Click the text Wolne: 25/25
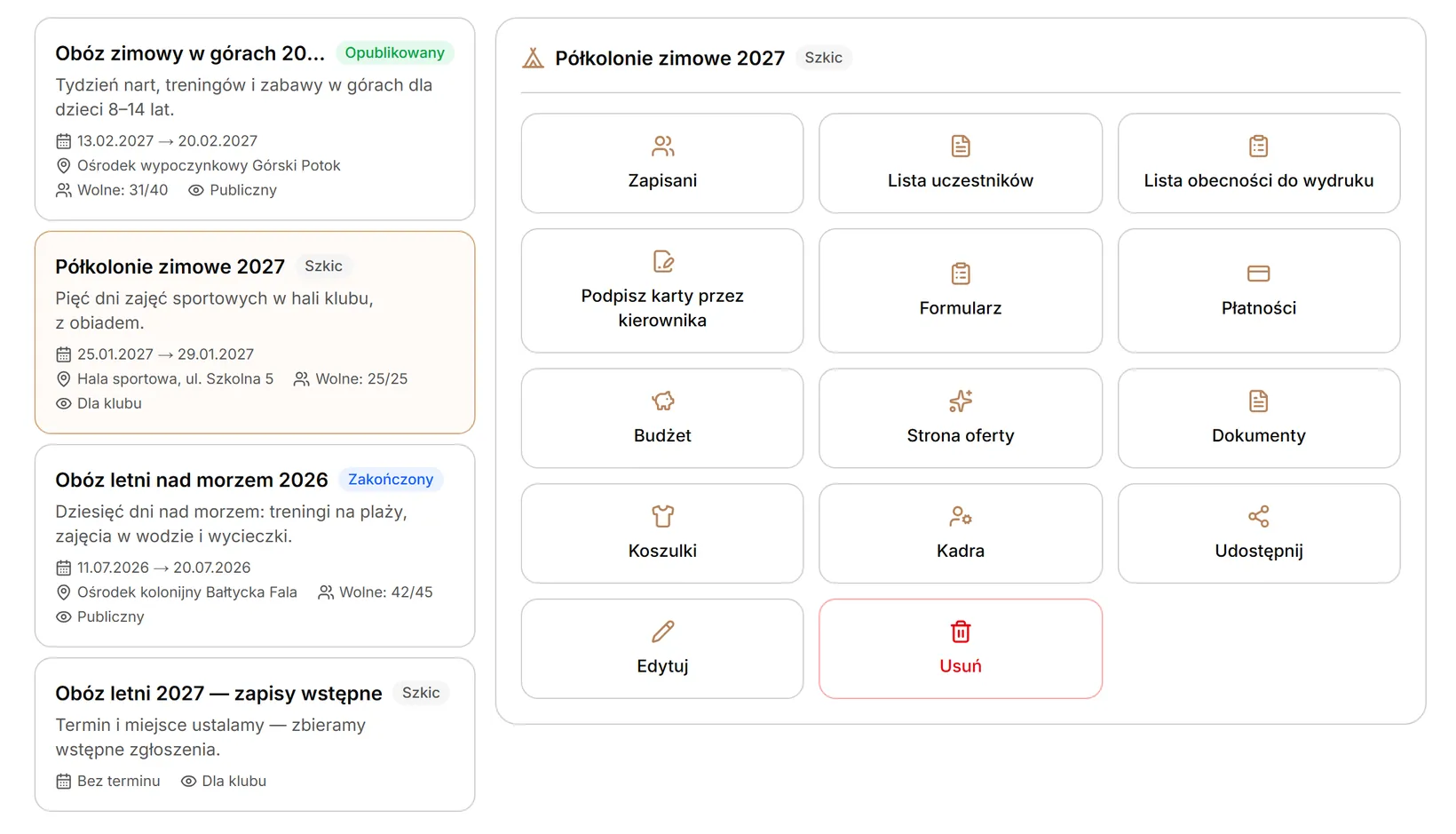 click(361, 379)
